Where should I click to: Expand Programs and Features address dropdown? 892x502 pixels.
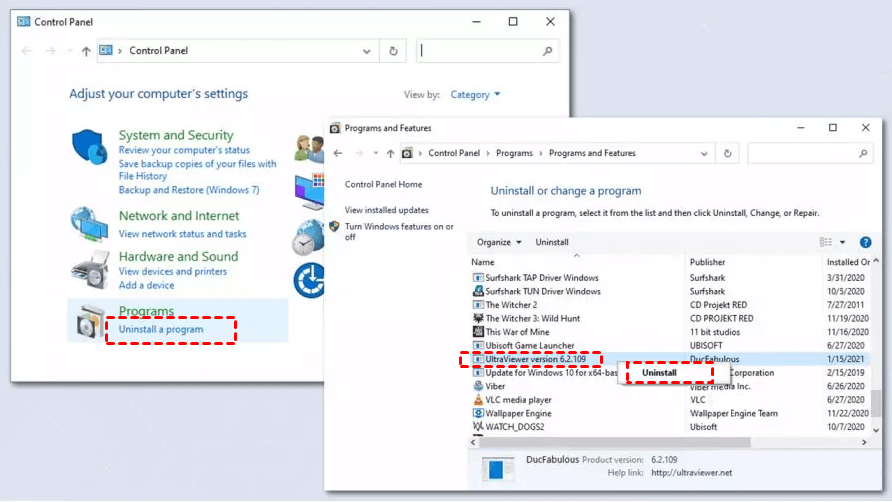pos(704,154)
